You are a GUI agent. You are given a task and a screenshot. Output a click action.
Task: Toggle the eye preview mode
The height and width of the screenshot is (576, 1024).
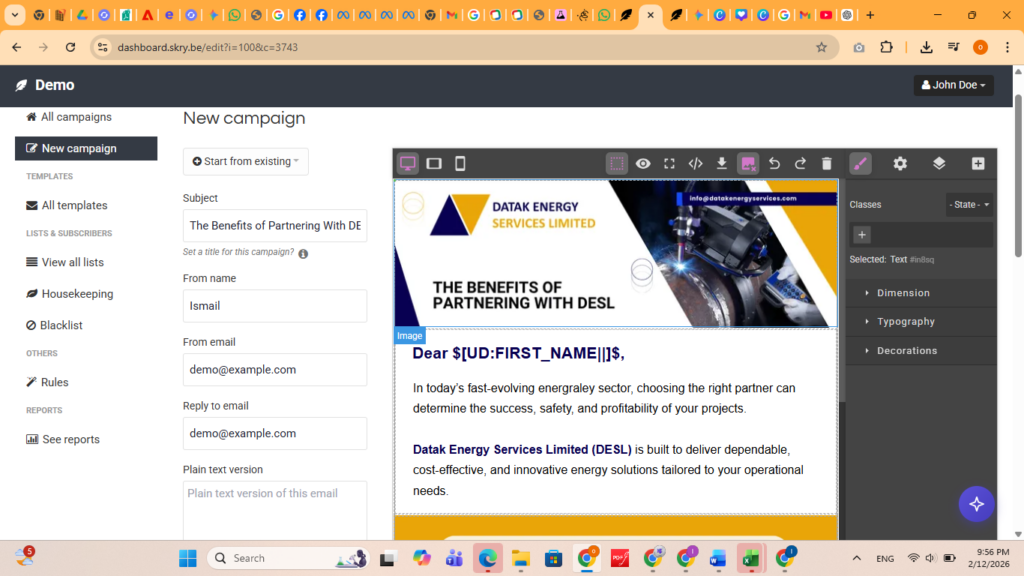pyautogui.click(x=643, y=163)
